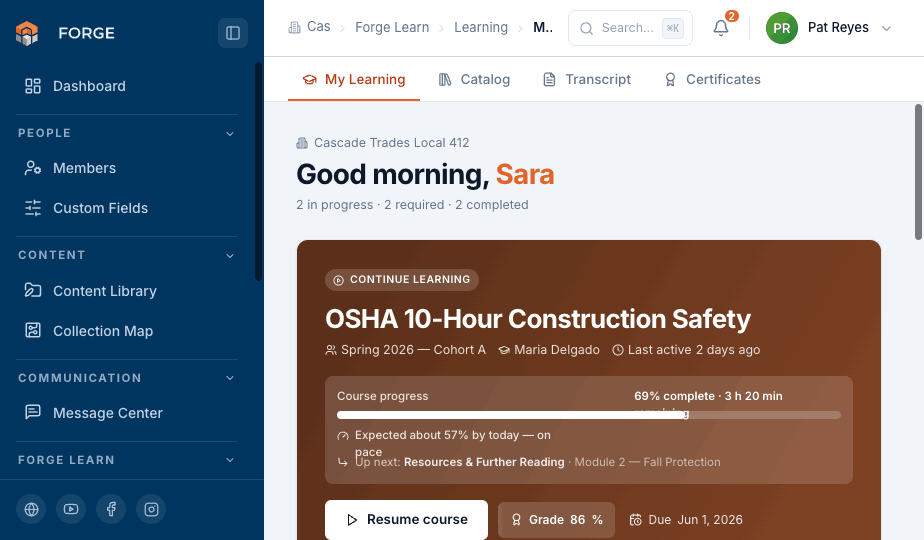Open the Instagram icon link
Image resolution: width=924 pixels, height=540 pixels.
151,509
